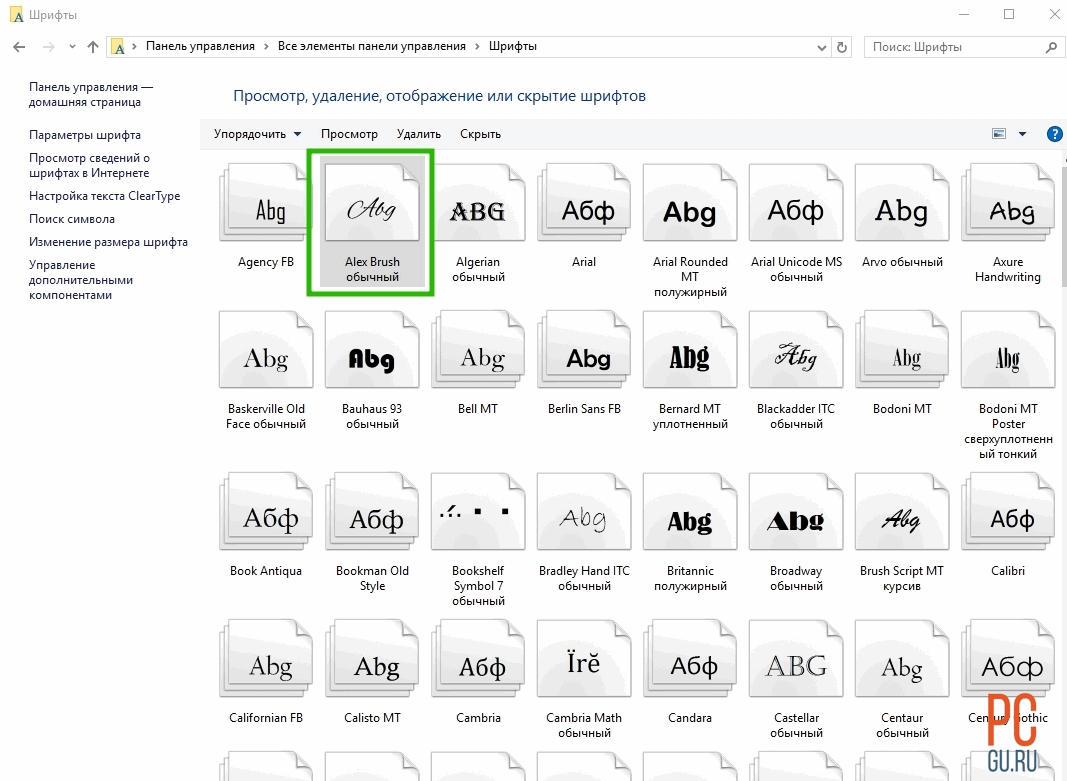The width and height of the screenshot is (1067, 781).
Task: Go up one folder level arrow
Action: click(93, 47)
